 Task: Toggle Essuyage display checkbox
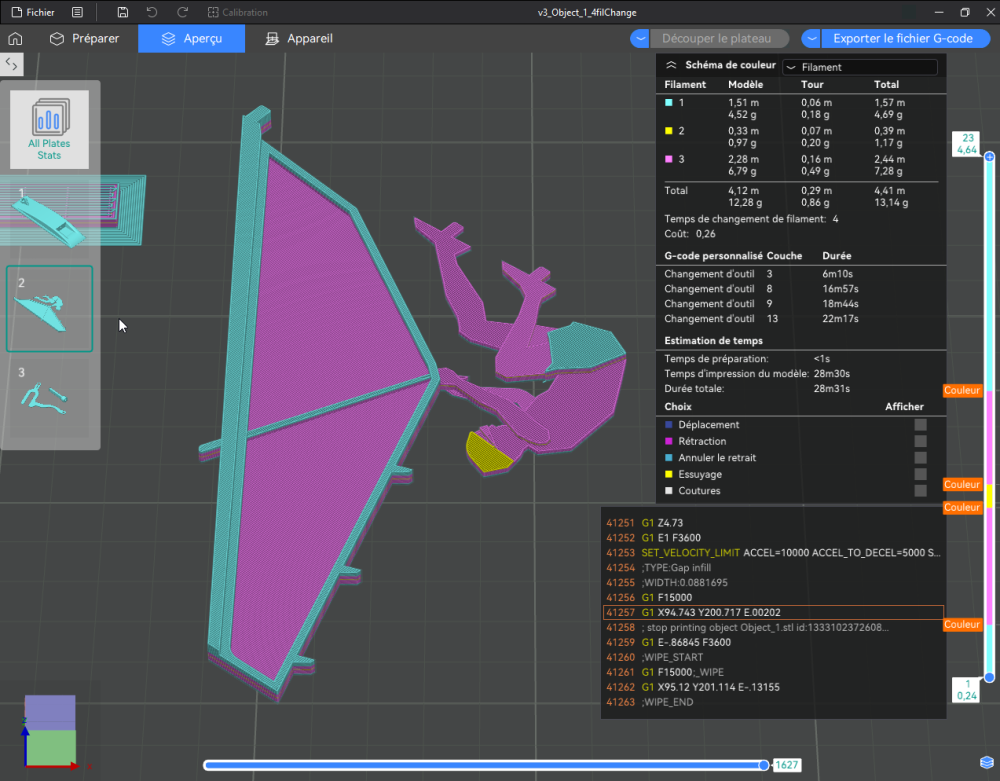[920, 474]
